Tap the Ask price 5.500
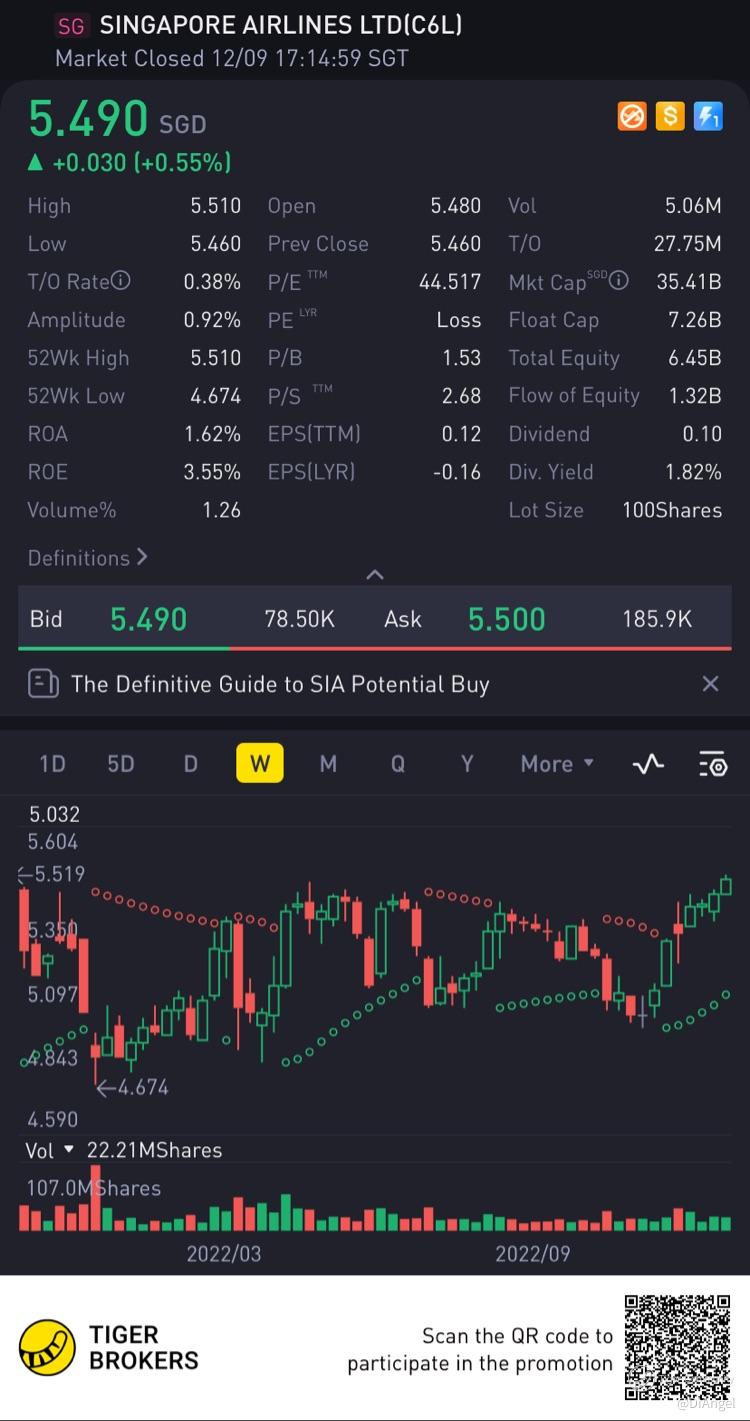Screen dimensions: 750x1421 click(507, 619)
